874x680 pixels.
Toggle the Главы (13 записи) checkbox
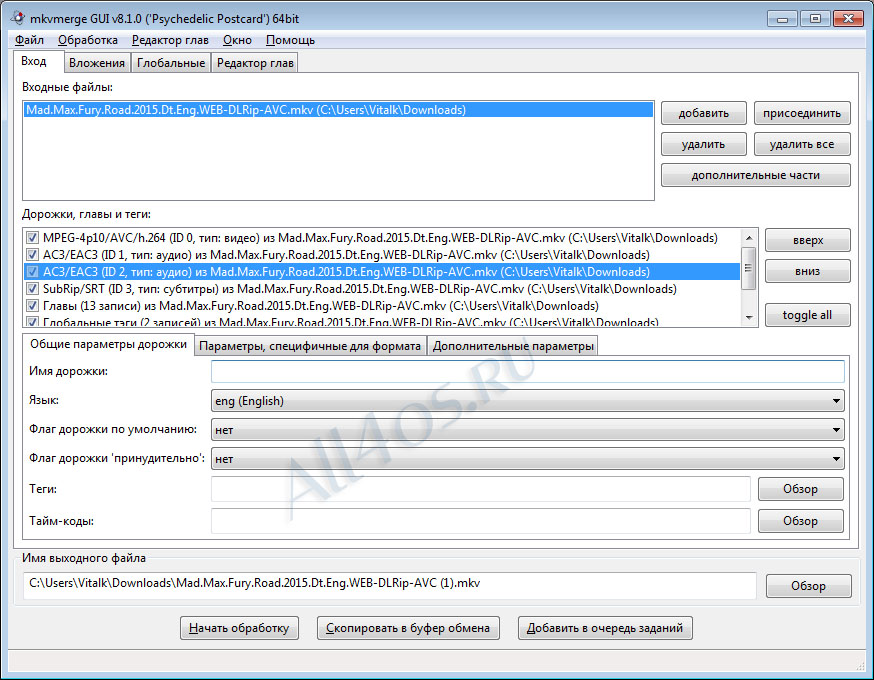32,306
